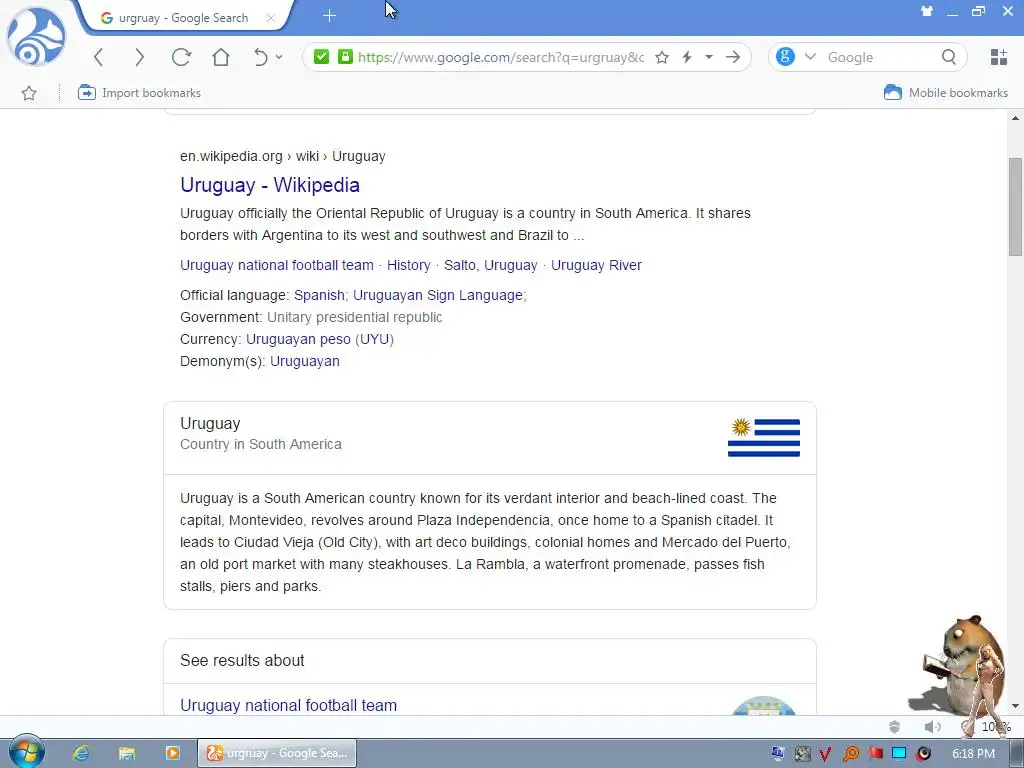Open the History sitelink
This screenshot has width=1024, height=768.
[409, 265]
